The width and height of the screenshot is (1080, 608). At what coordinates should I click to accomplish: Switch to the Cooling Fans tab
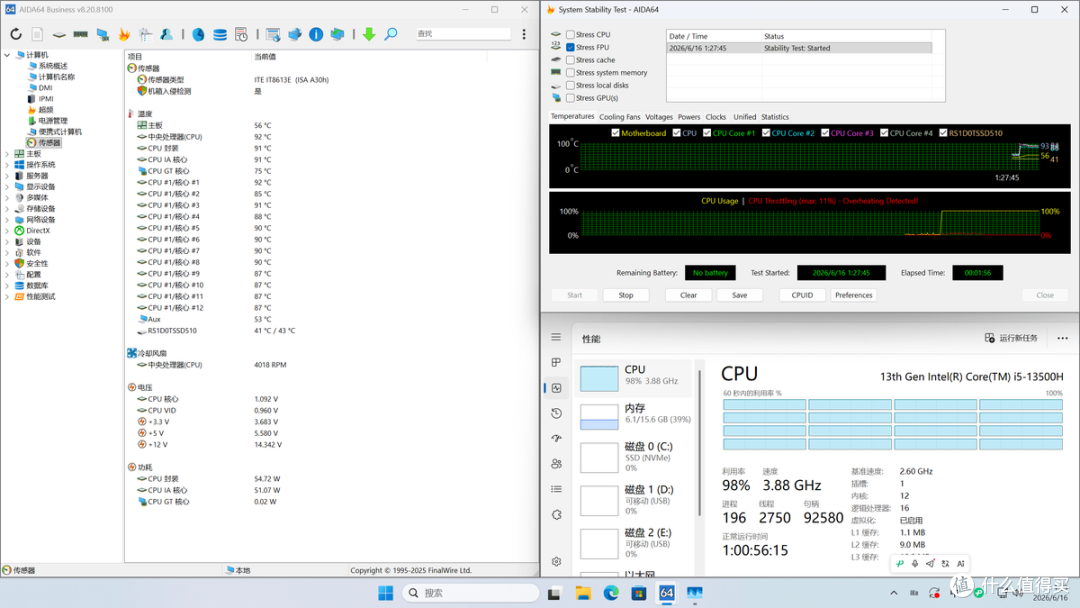coord(619,117)
